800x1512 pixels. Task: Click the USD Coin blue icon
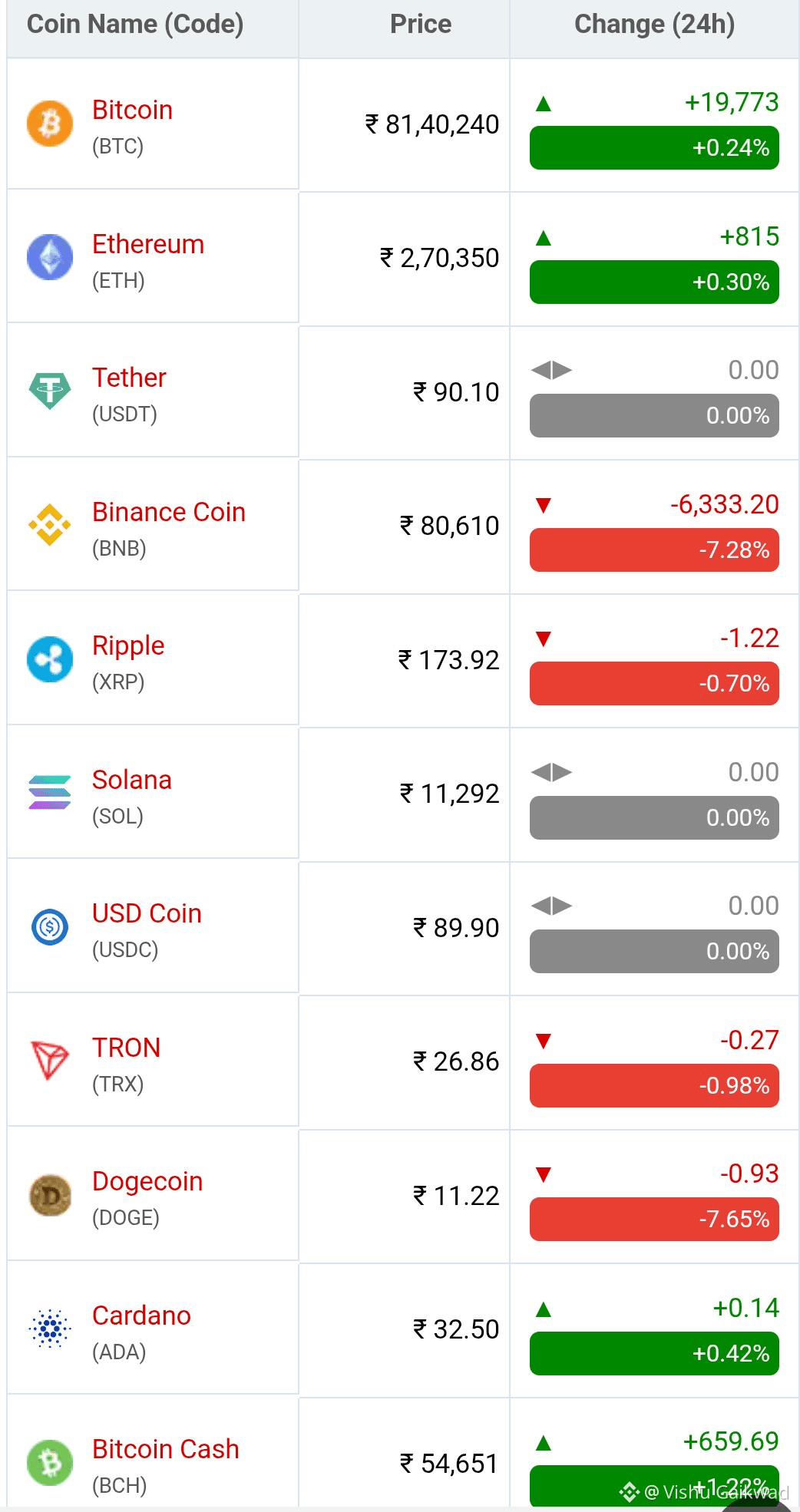50,927
